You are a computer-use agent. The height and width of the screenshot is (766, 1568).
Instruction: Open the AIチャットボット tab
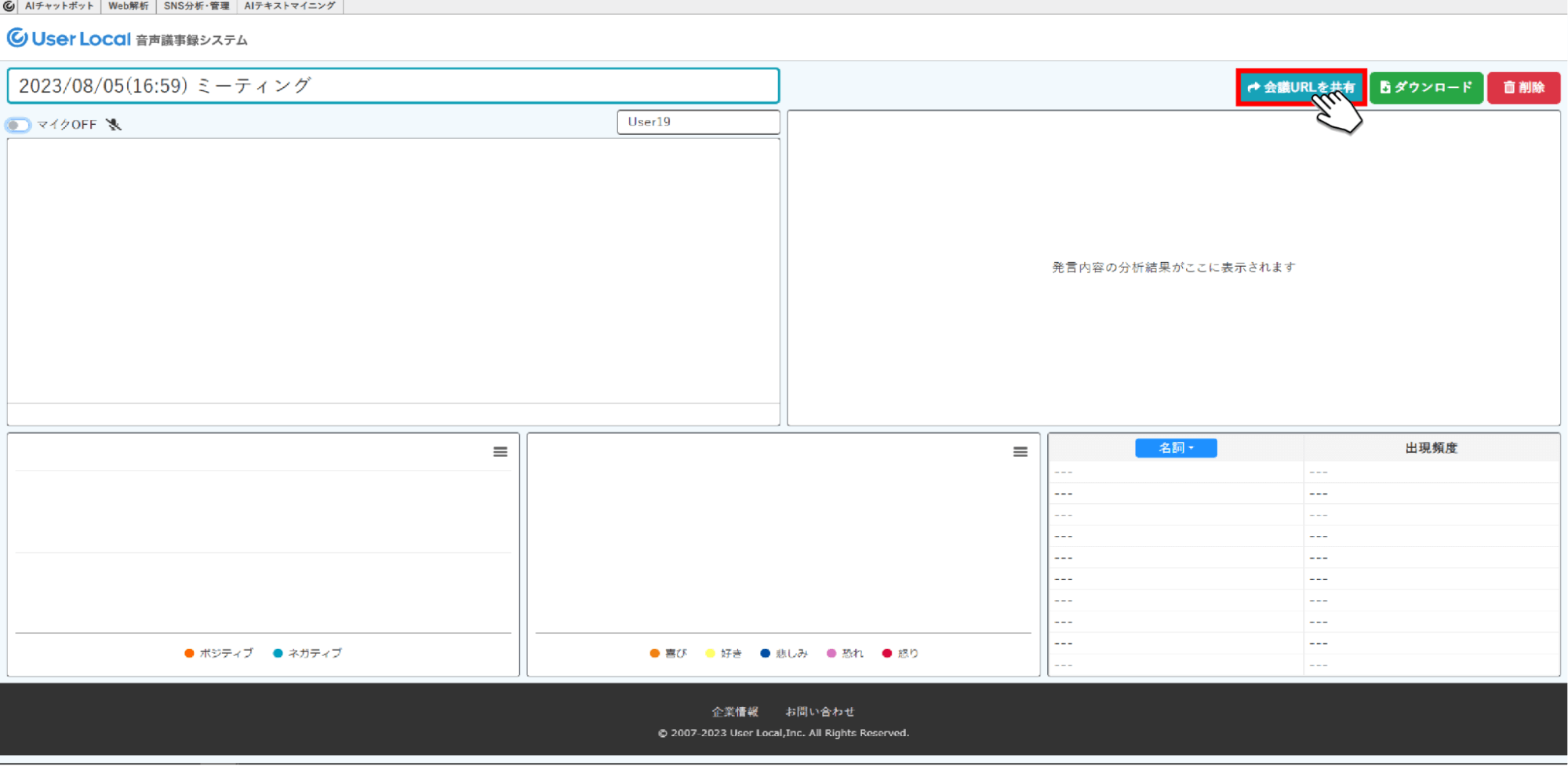pos(59,5)
